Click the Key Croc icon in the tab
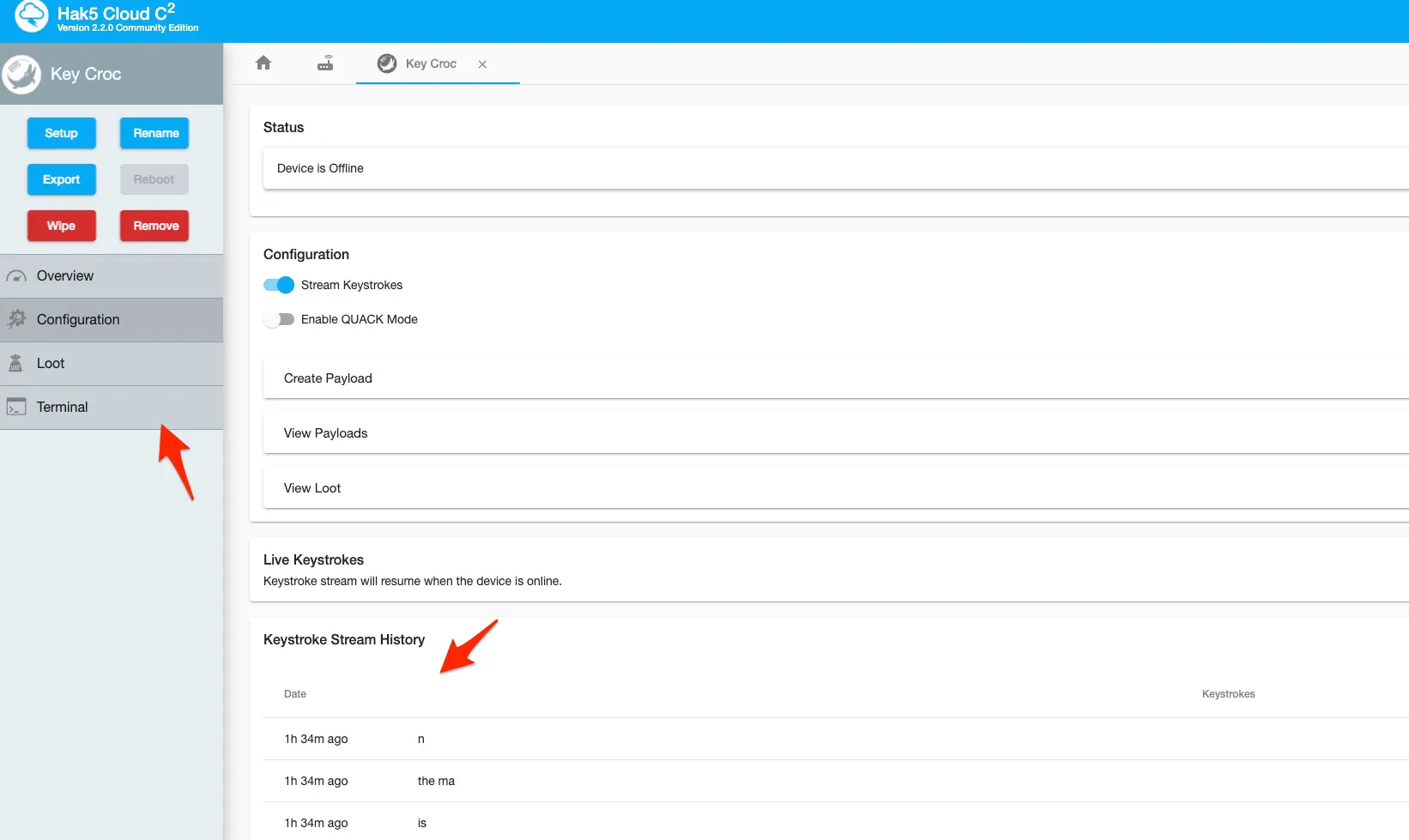Image resolution: width=1409 pixels, height=840 pixels. pyautogui.click(x=387, y=63)
